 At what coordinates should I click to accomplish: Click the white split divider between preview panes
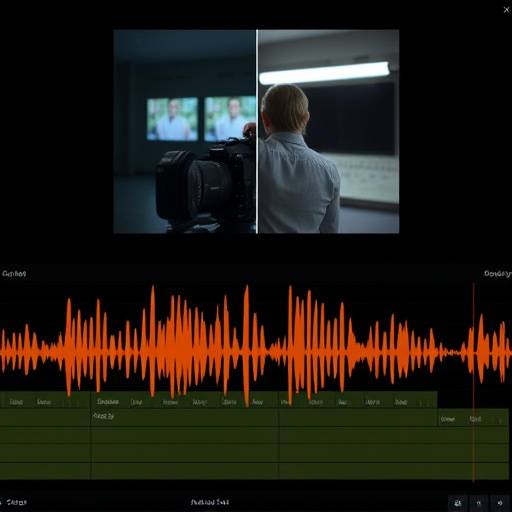[257, 131]
